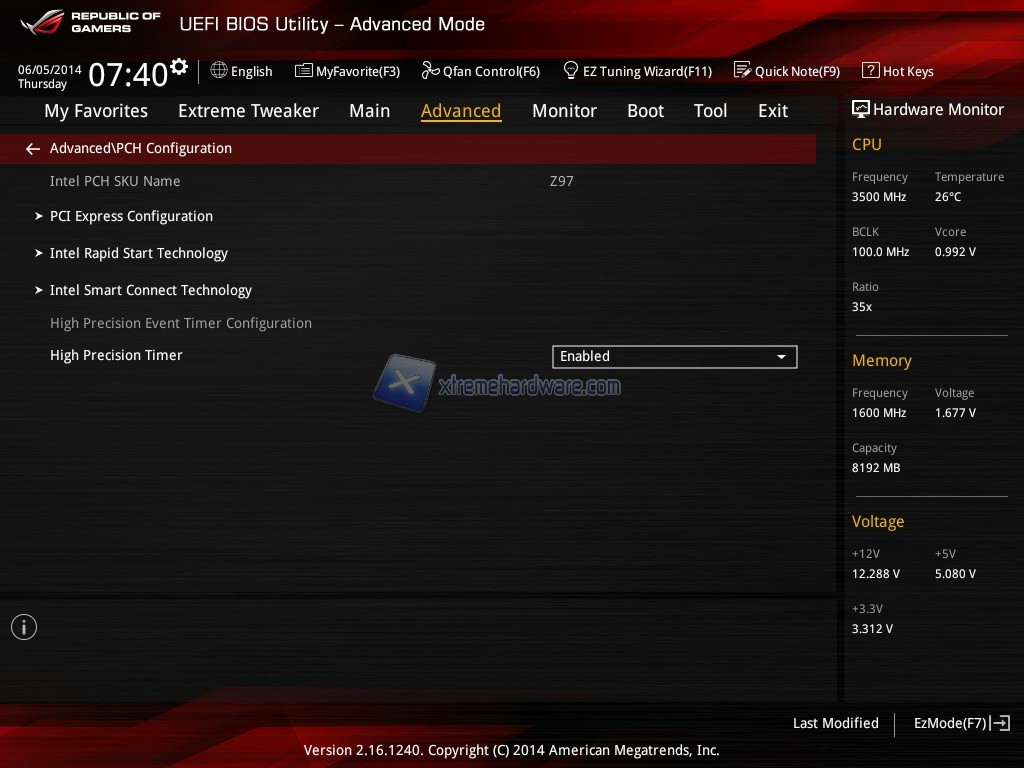Expand PCI Express Configuration submenu
The height and width of the screenshot is (768, 1024).
[x=131, y=216]
